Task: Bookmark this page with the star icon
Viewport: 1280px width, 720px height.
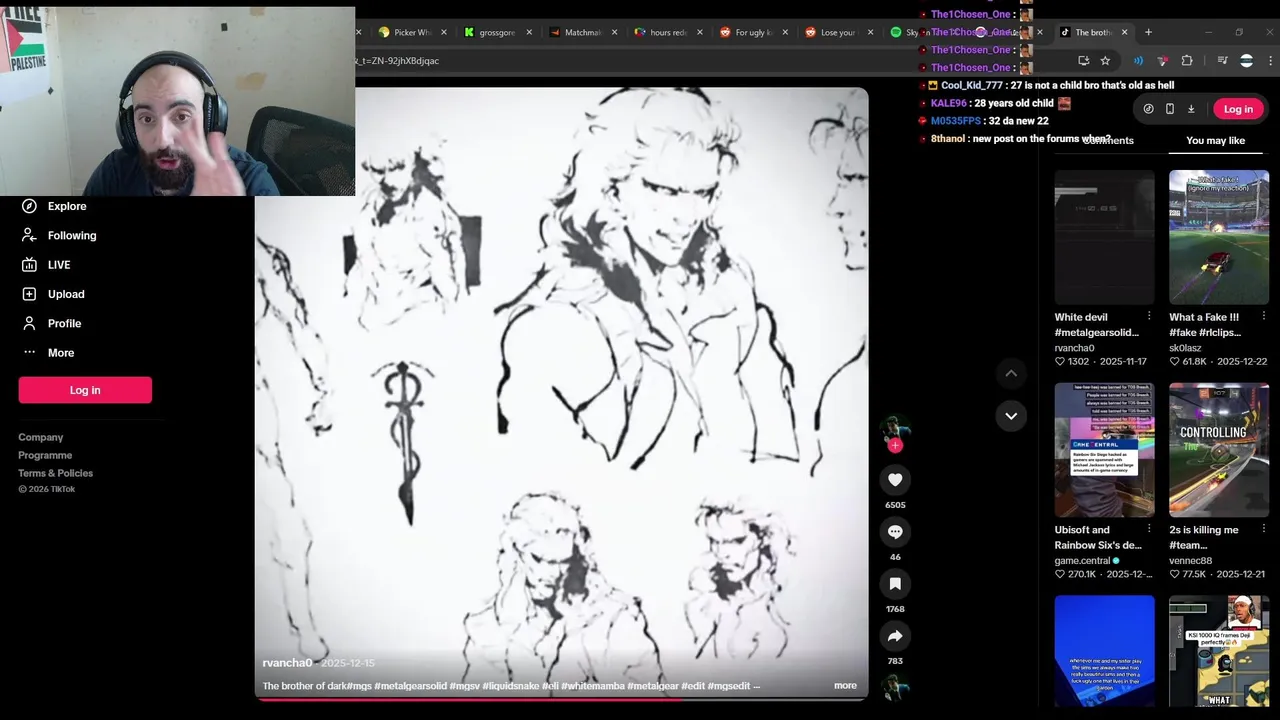Action: (x=1105, y=61)
